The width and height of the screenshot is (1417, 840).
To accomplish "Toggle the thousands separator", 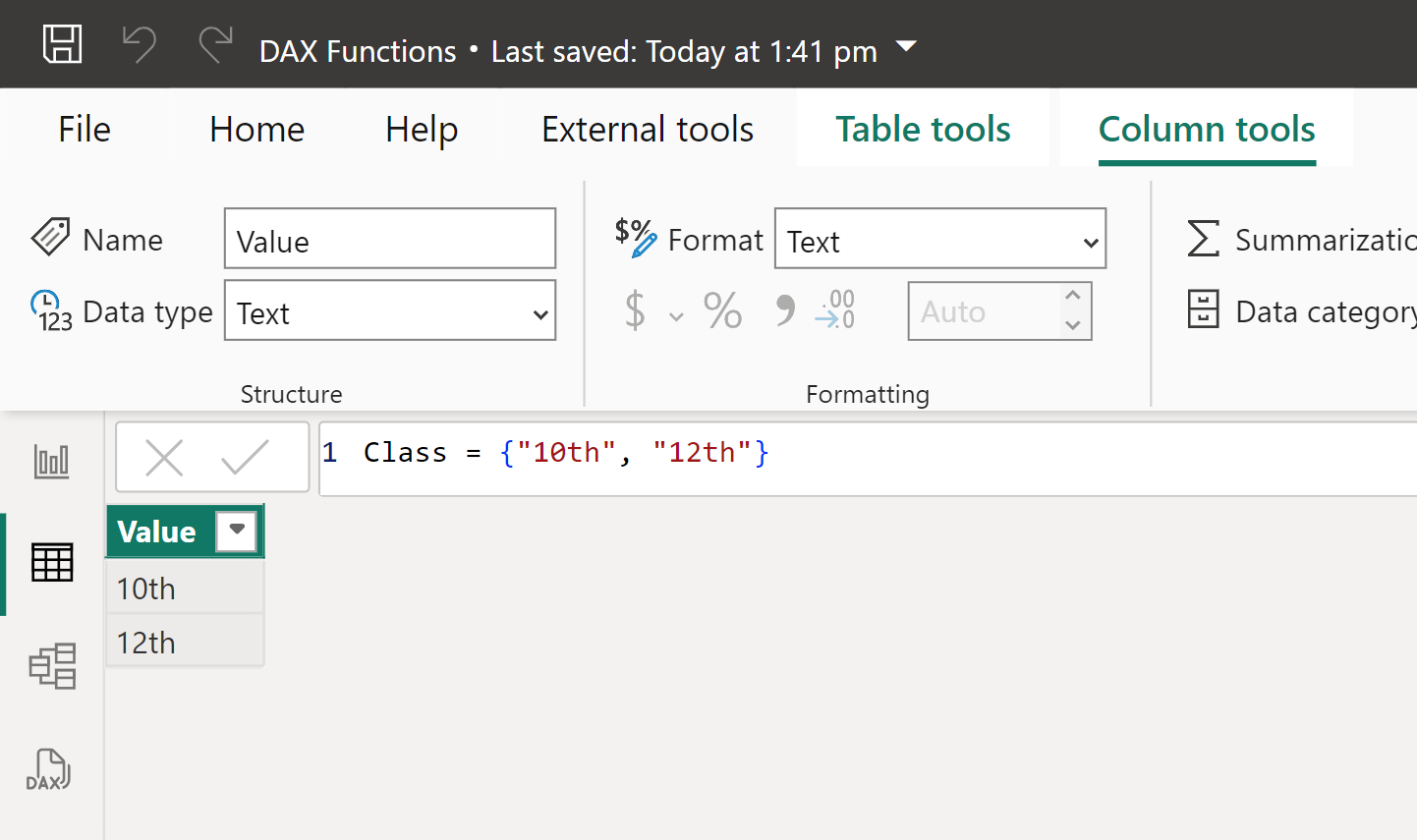I will [783, 310].
